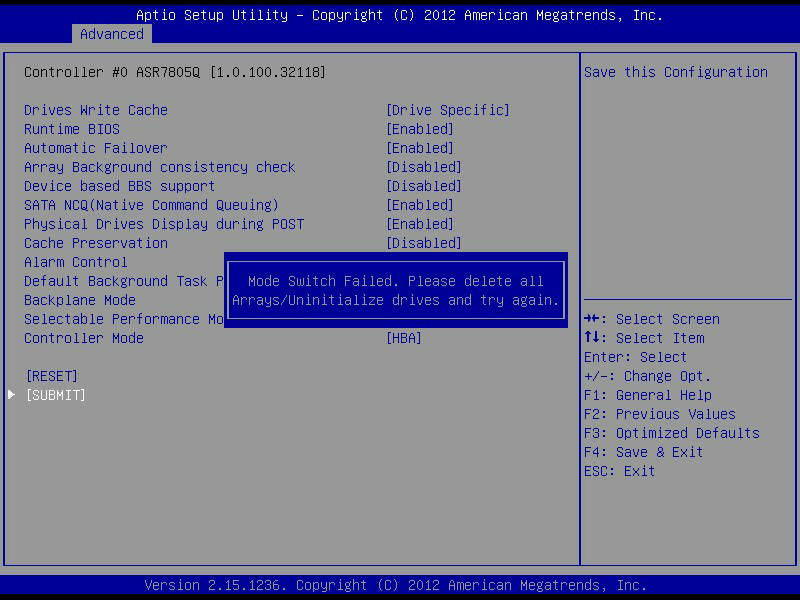800x600 pixels.
Task: Click the +/-: Change Opt. hint
Action: pyautogui.click(x=648, y=377)
